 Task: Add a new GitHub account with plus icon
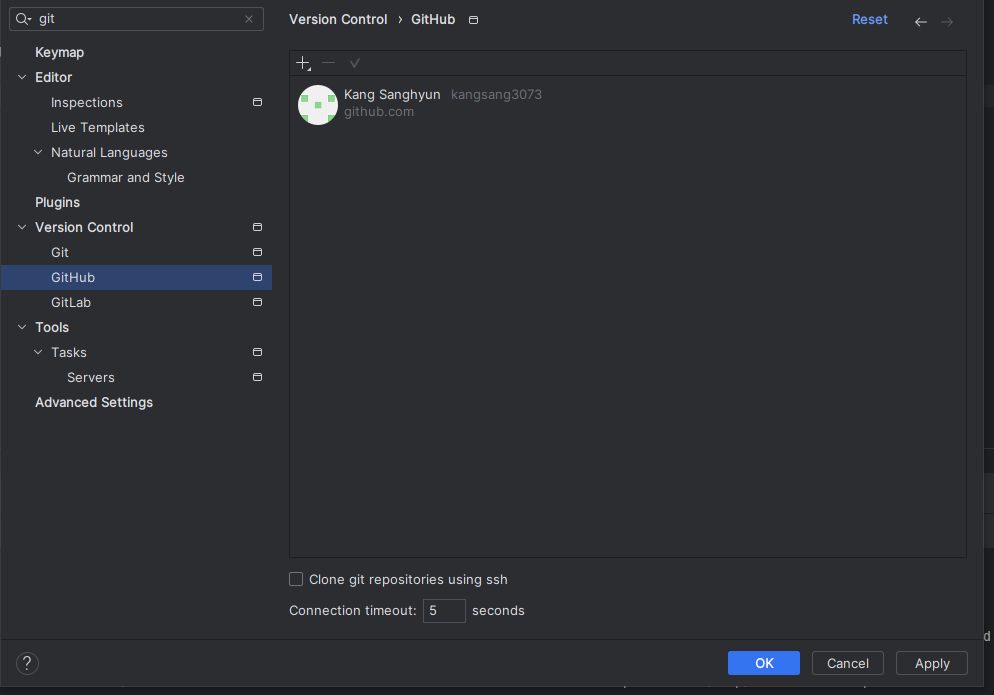(x=303, y=63)
